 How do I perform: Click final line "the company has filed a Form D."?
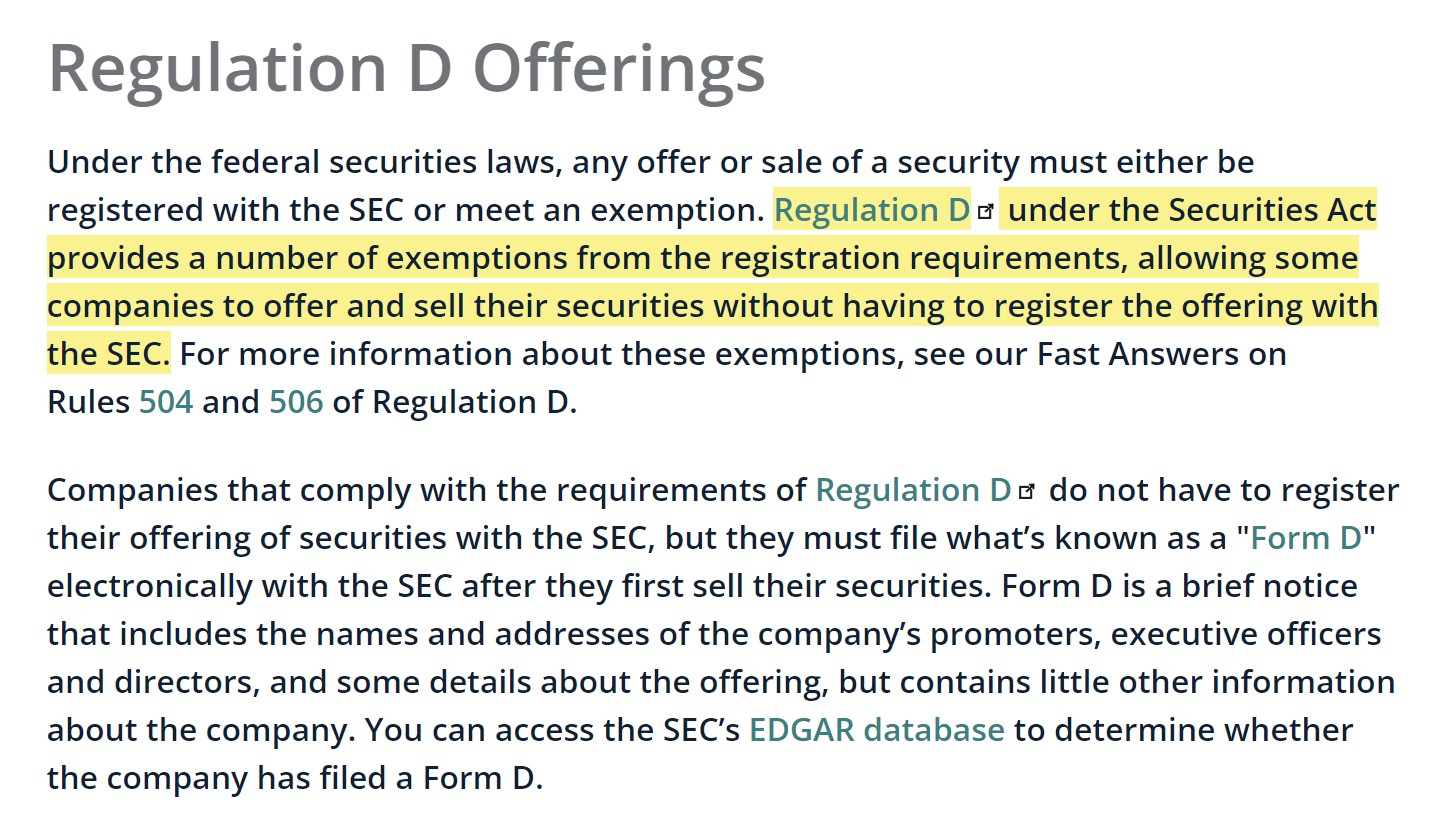click(x=295, y=778)
